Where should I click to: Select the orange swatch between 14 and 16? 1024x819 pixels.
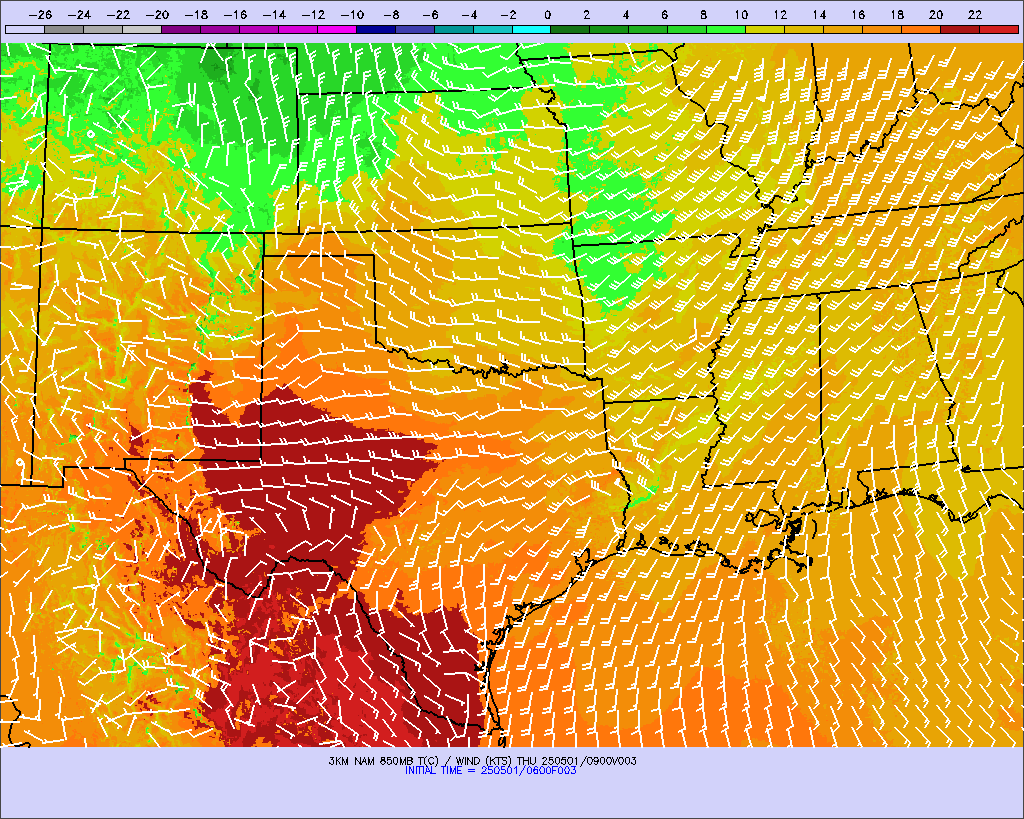pyautogui.click(x=843, y=29)
